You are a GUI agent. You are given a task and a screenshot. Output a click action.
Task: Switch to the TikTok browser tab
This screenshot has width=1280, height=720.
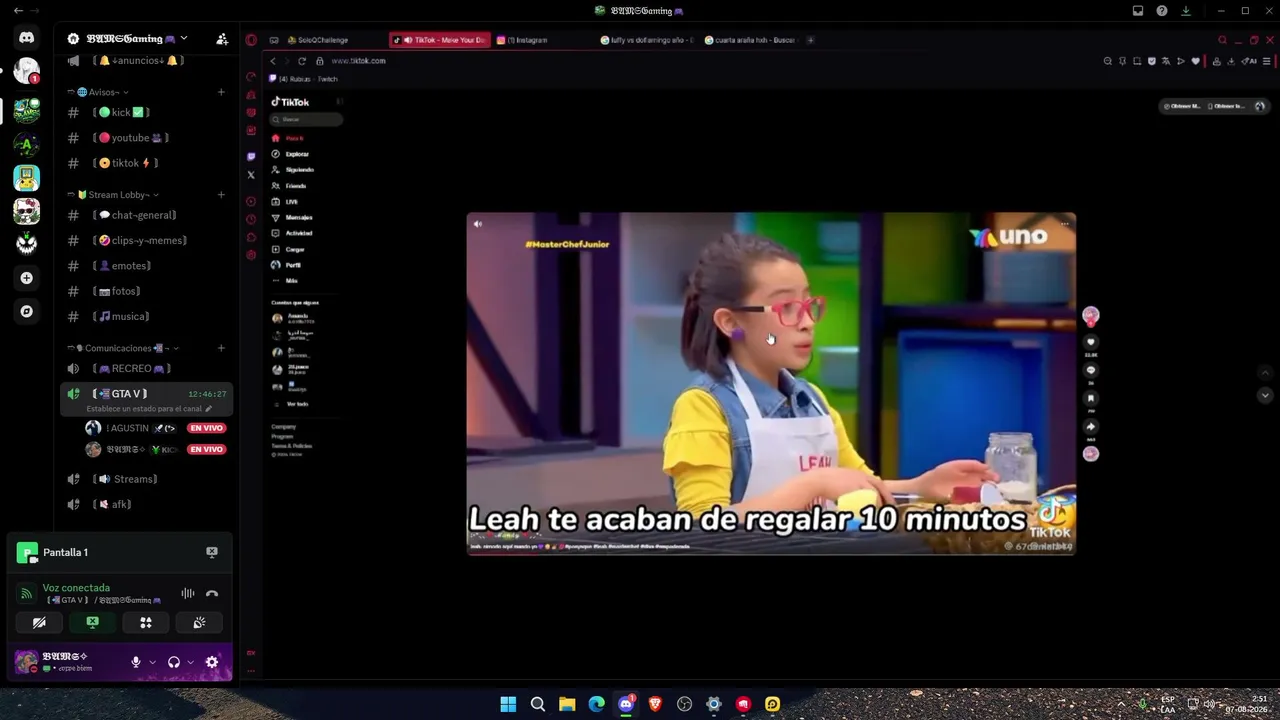pos(439,40)
